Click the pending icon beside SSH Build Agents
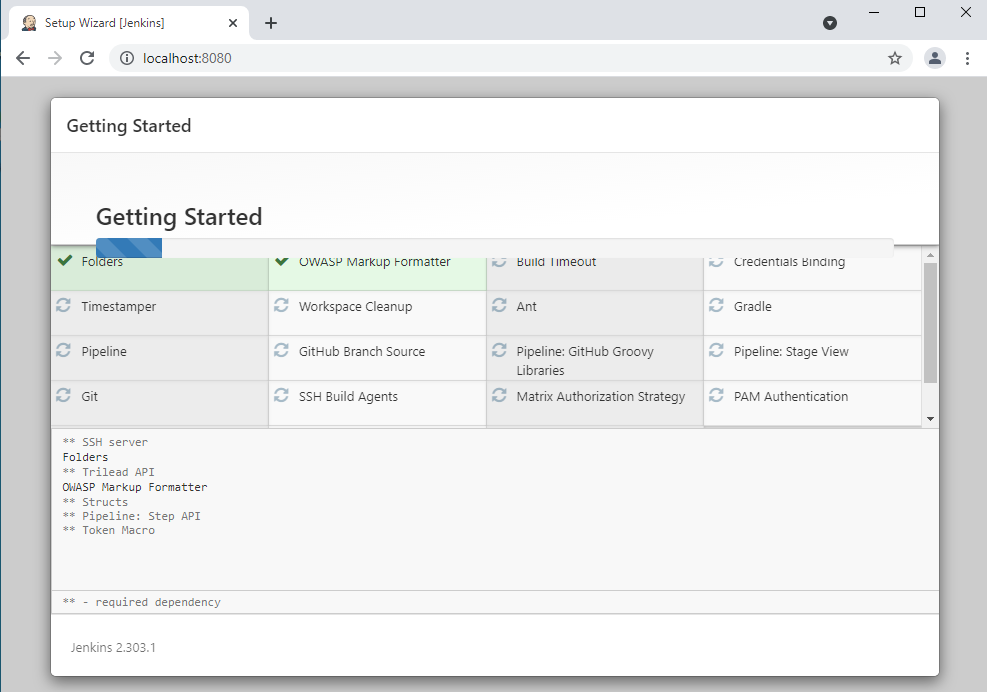 (x=281, y=395)
